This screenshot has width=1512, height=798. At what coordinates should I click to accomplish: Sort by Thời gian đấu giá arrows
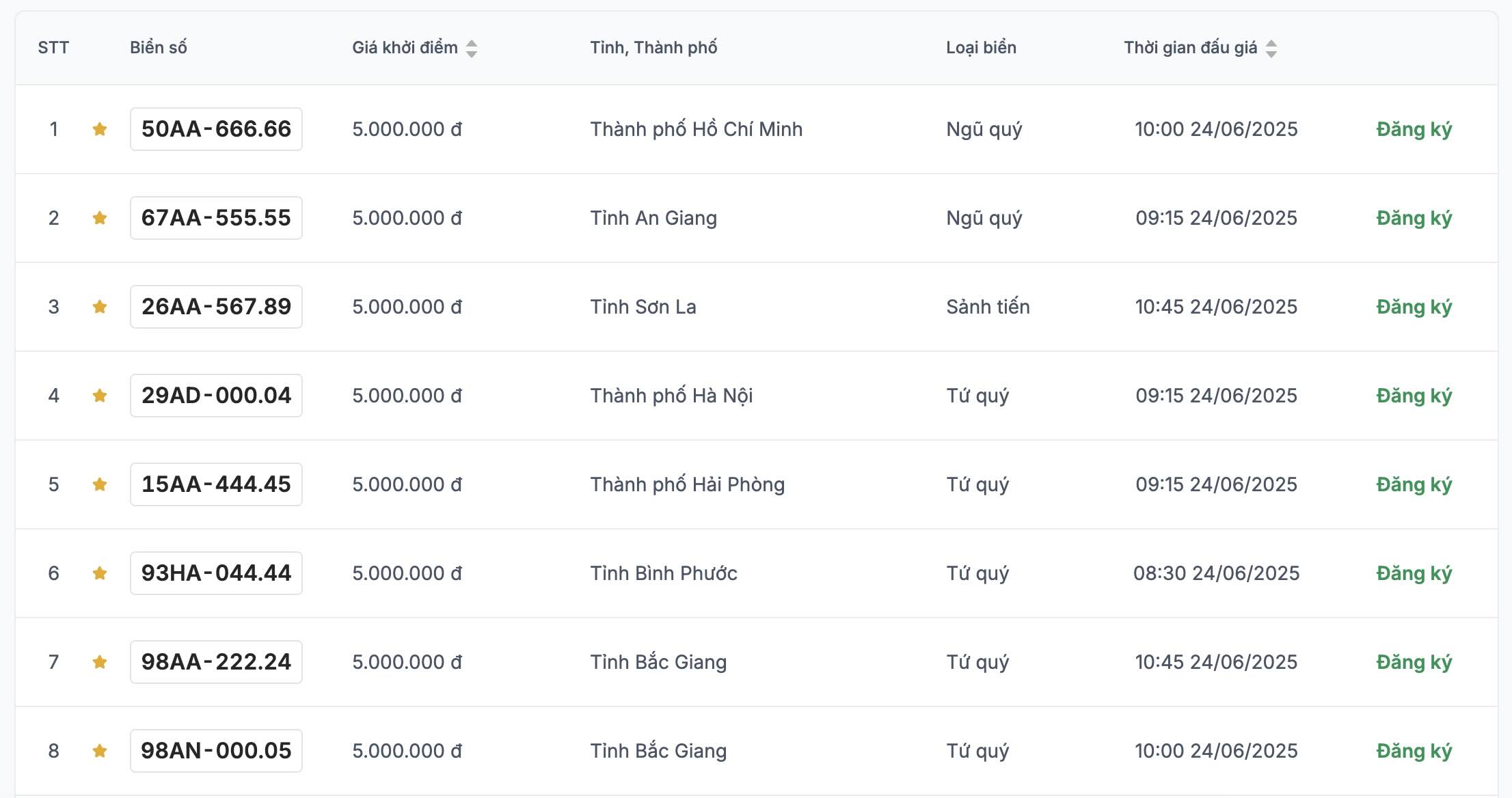1271,48
